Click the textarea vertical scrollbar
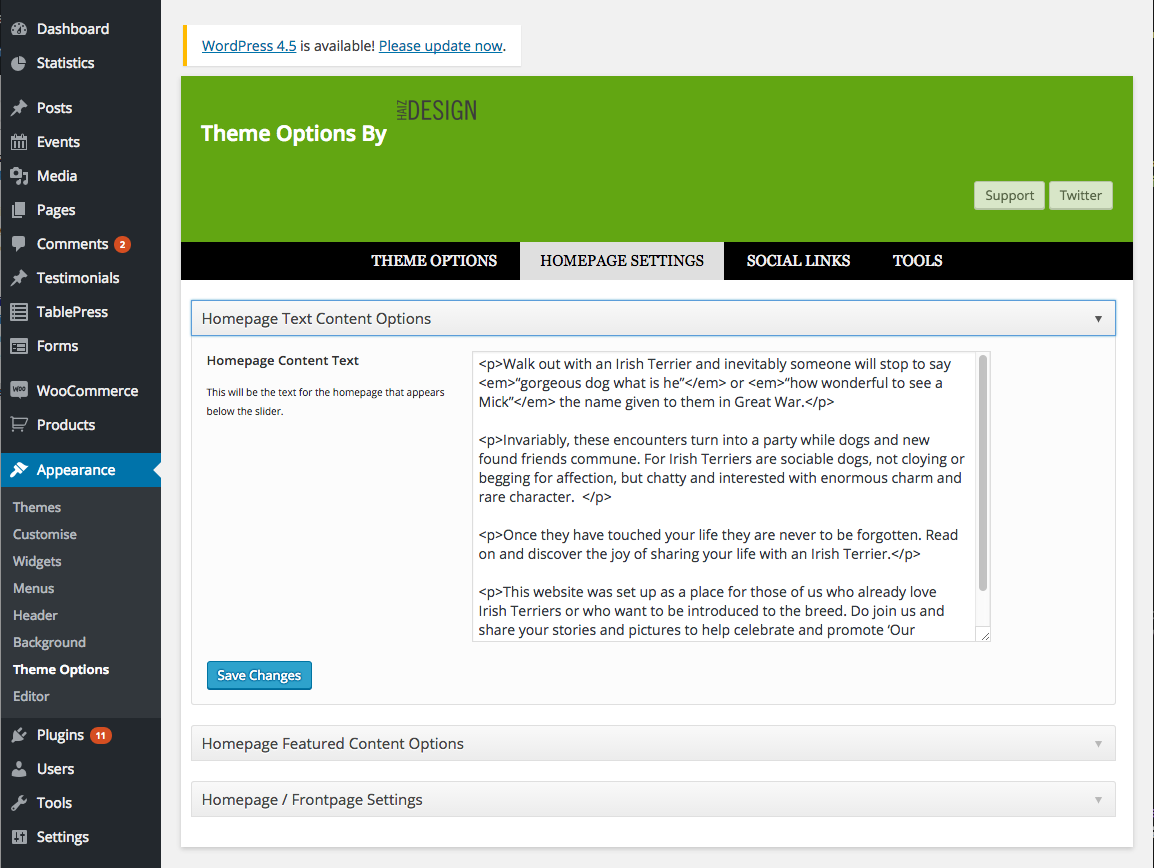 [983, 472]
